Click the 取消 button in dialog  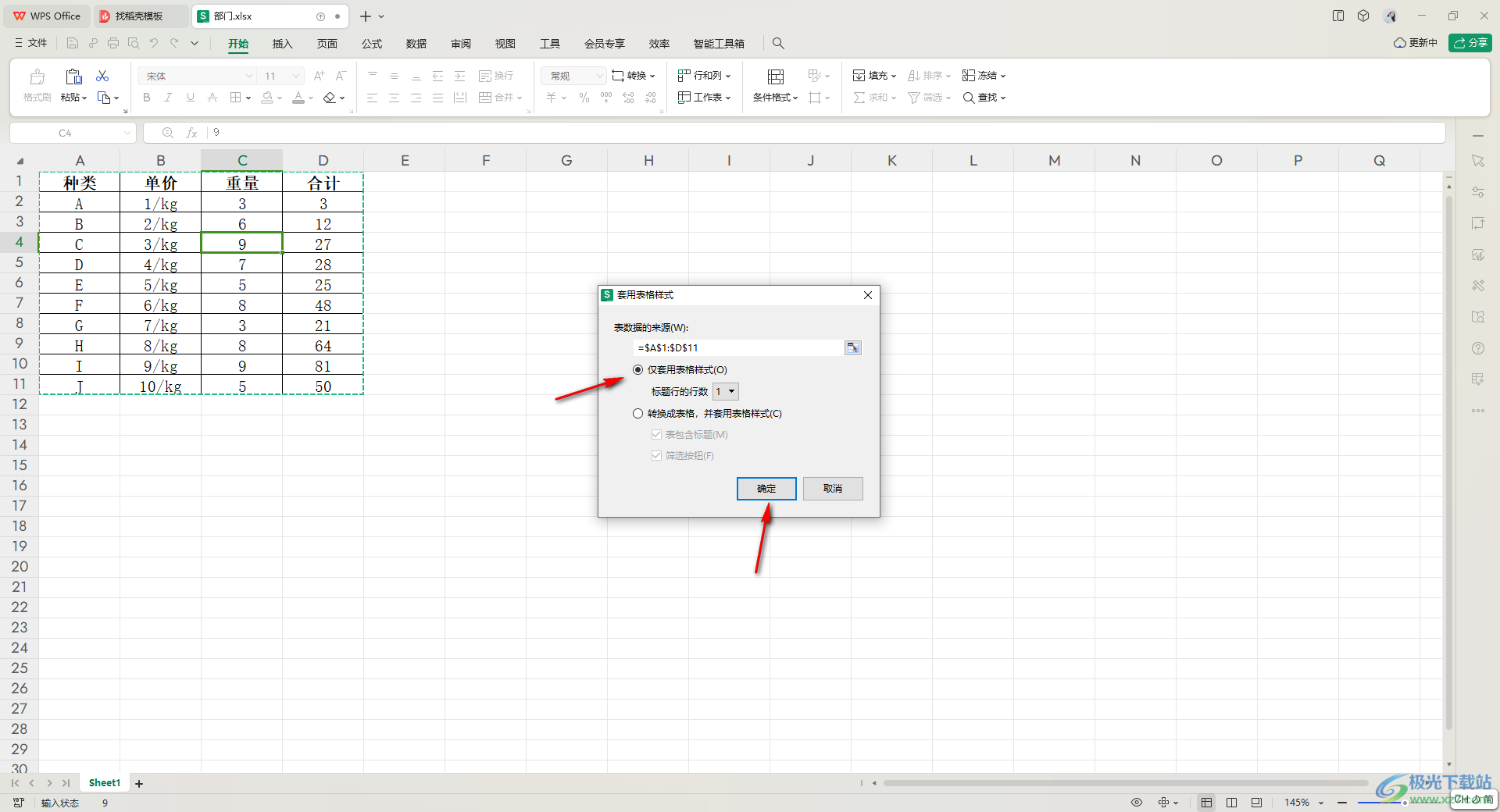[833, 489]
